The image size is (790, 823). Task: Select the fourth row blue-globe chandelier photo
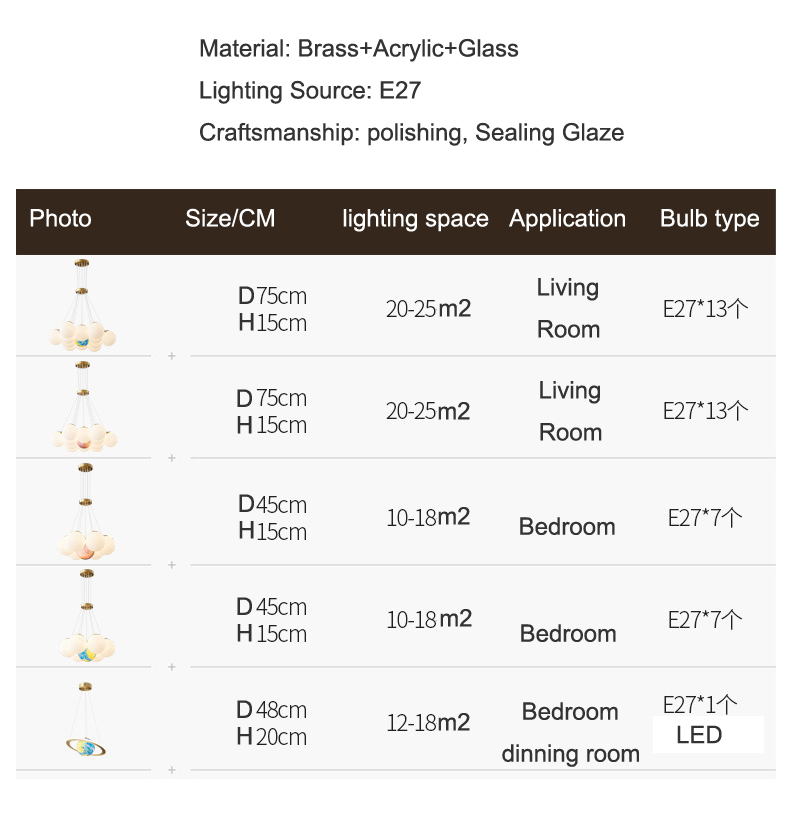(x=87, y=616)
